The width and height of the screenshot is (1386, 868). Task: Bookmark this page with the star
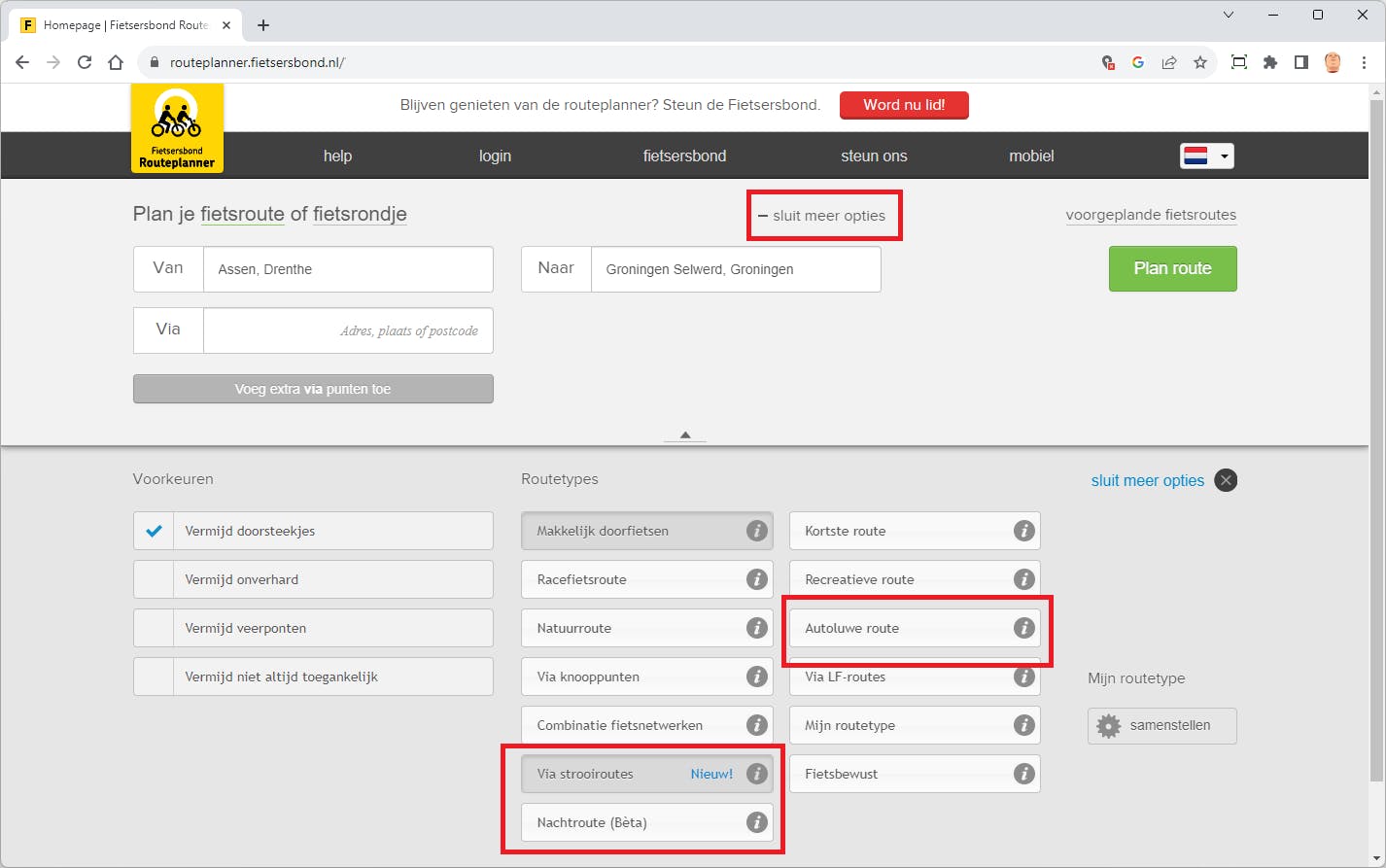(1200, 62)
